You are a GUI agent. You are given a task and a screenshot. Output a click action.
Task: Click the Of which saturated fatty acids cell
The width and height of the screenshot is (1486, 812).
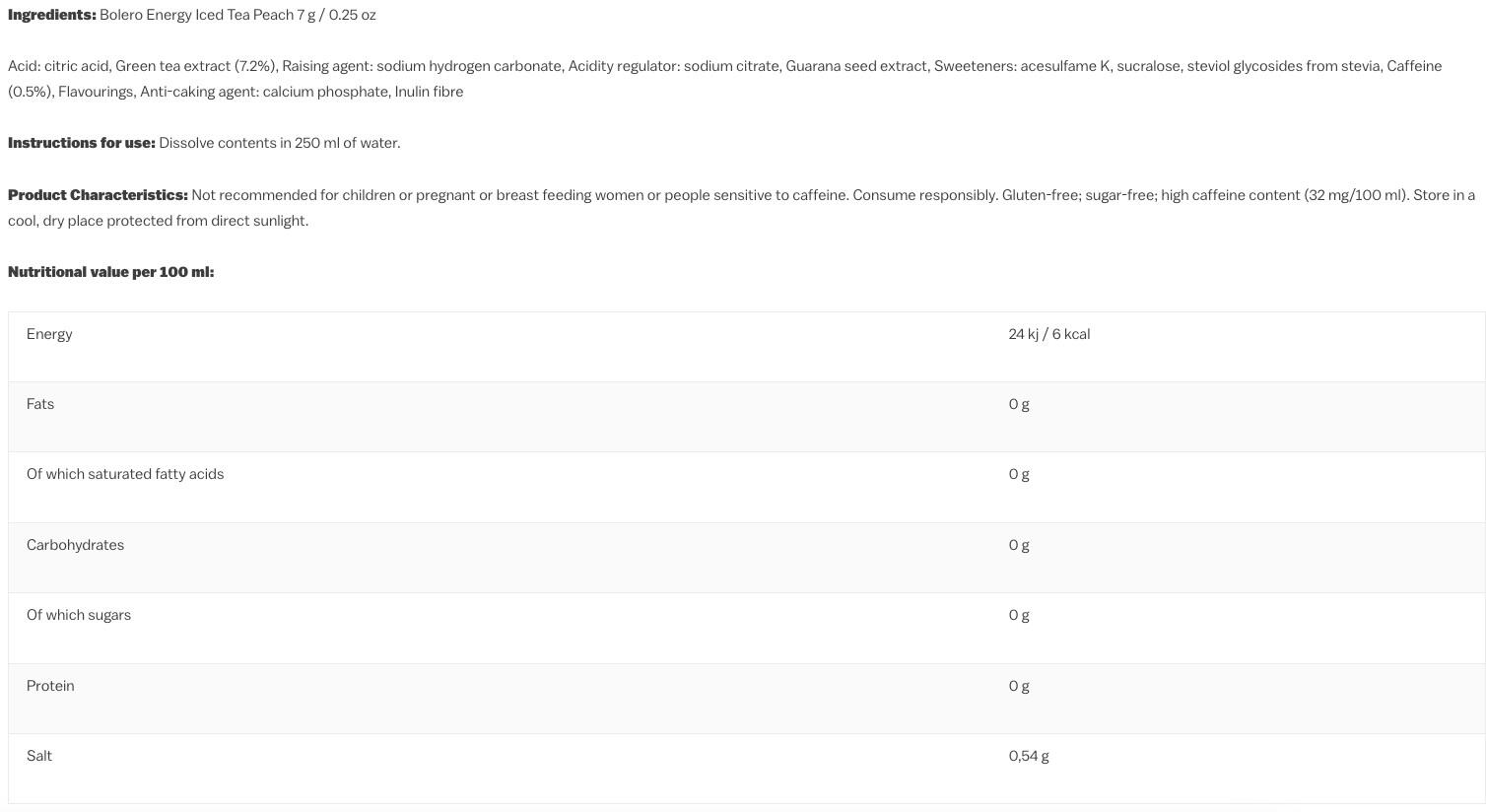pyautogui.click(x=125, y=474)
